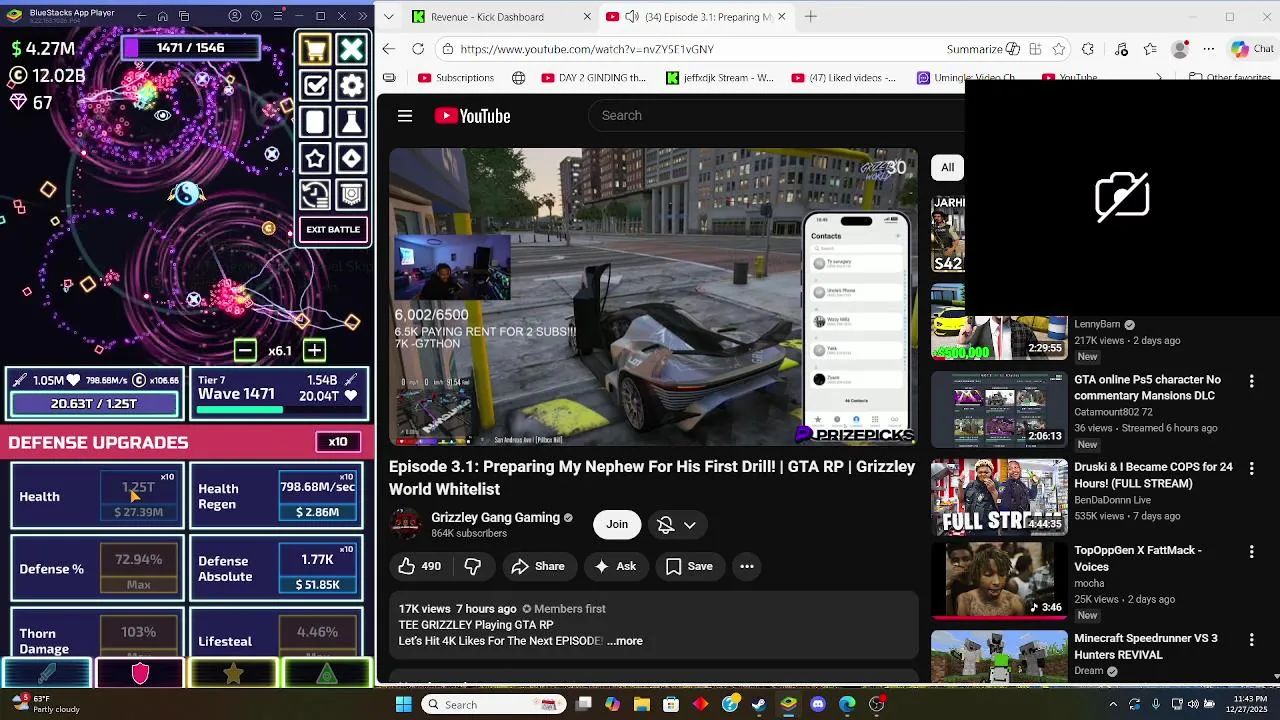Open options for GTA online Ps5 video
This screenshot has height=720, width=1280.
[1251, 381]
